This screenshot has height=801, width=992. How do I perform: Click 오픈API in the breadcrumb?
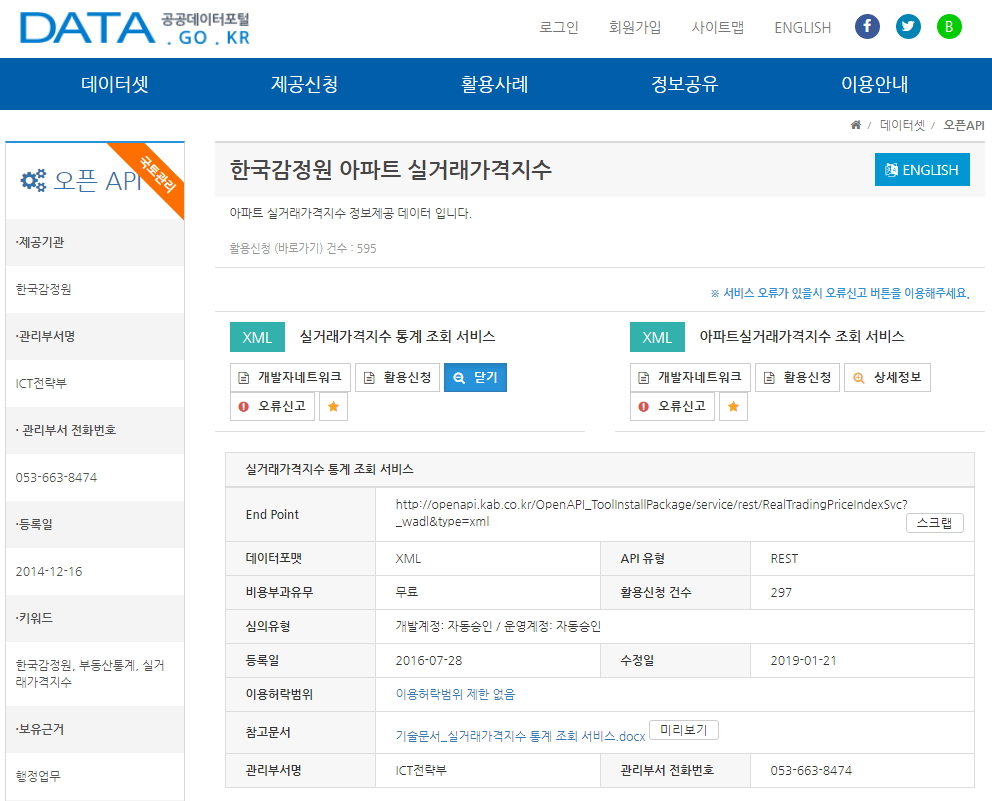point(964,125)
